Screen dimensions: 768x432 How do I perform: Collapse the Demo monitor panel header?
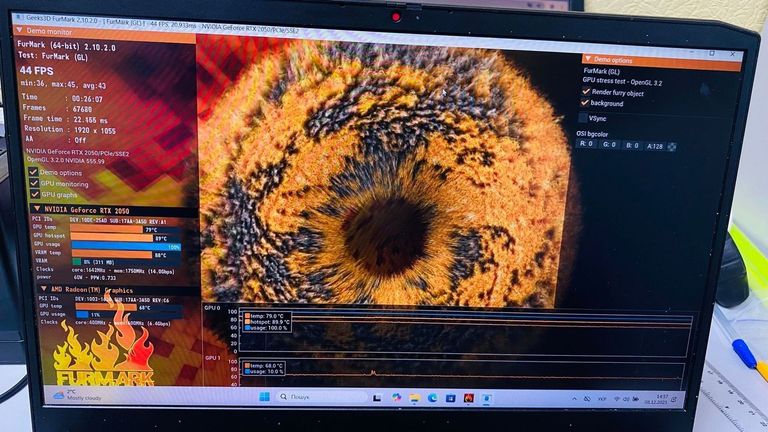click(x=19, y=31)
